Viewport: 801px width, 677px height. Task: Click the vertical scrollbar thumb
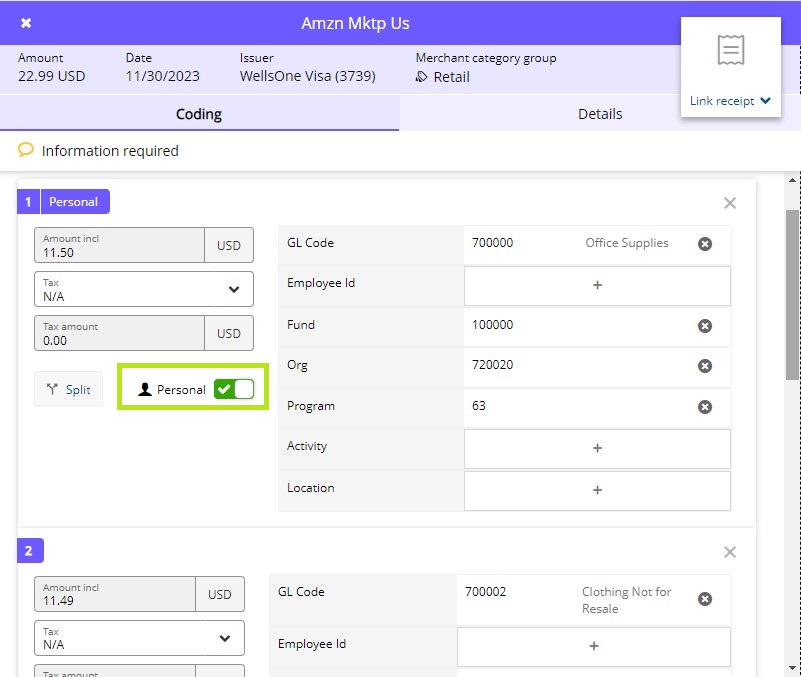[x=792, y=295]
